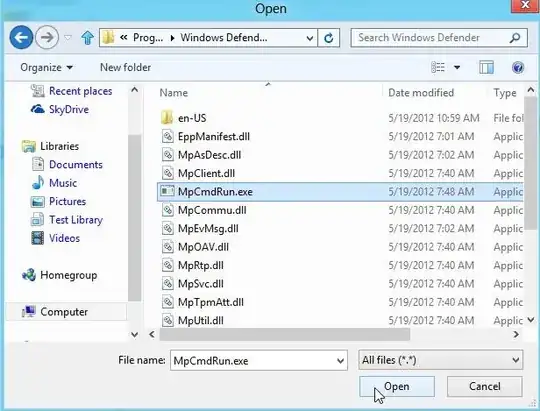
Task: Click the navigation pane scroll down arrow
Action: (135, 335)
